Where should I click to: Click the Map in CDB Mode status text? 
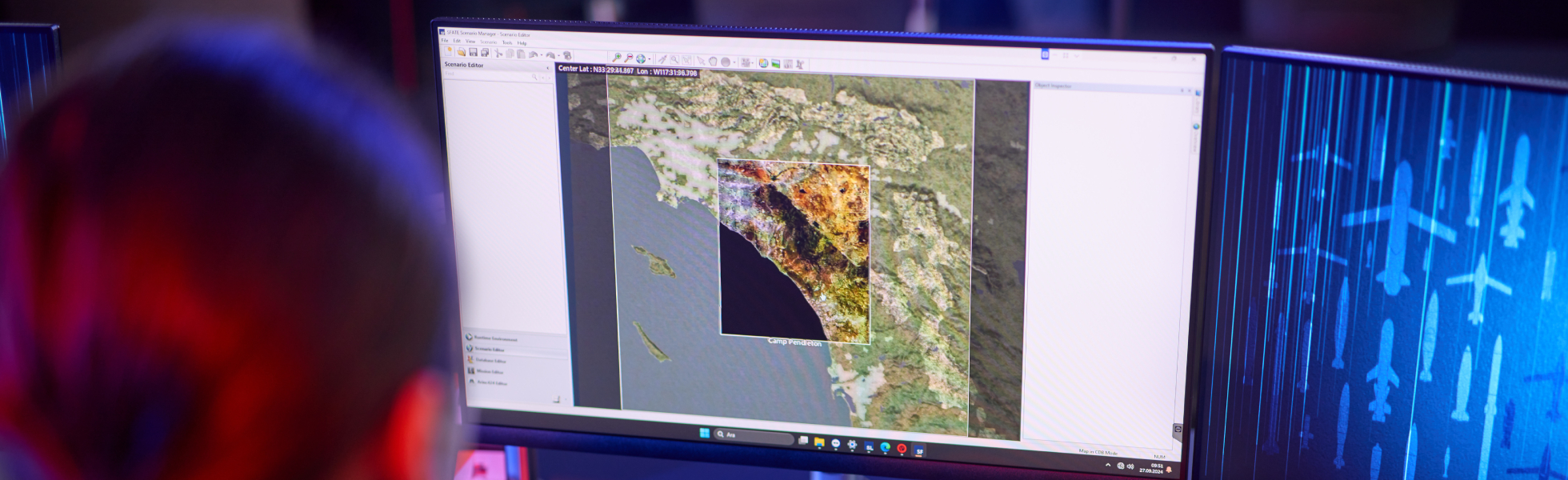click(1098, 452)
